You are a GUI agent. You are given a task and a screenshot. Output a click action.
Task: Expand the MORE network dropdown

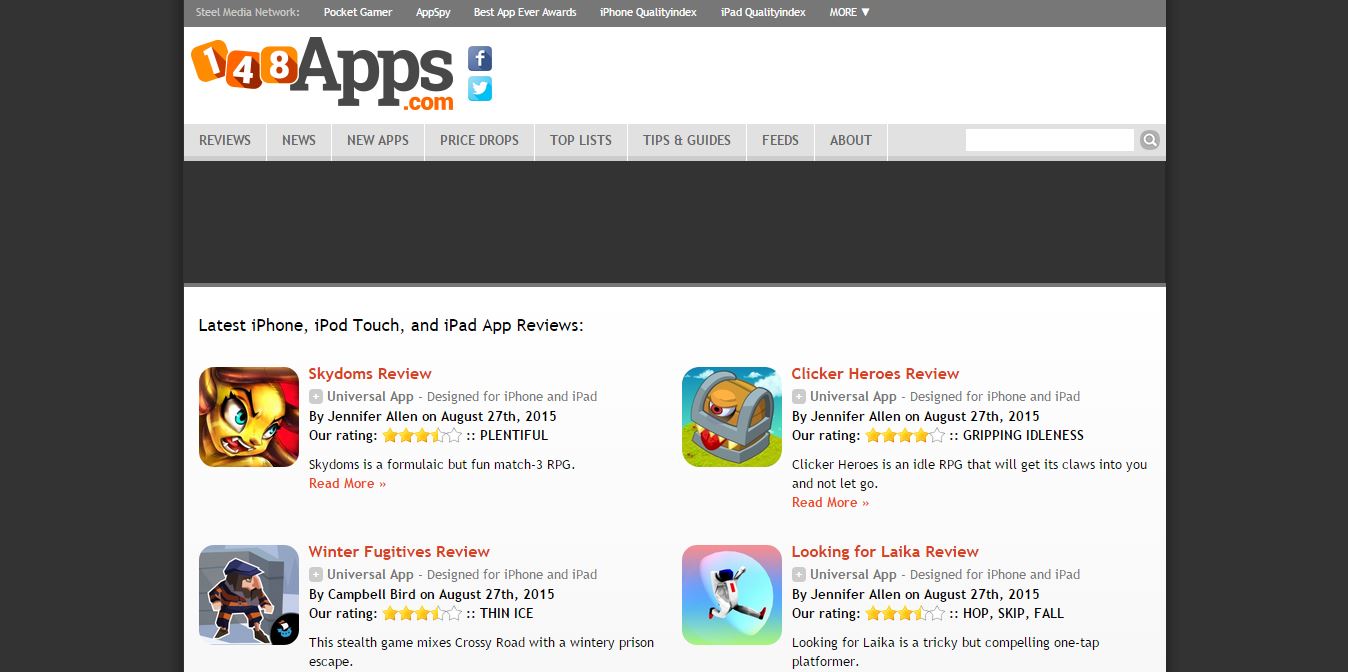coord(850,12)
